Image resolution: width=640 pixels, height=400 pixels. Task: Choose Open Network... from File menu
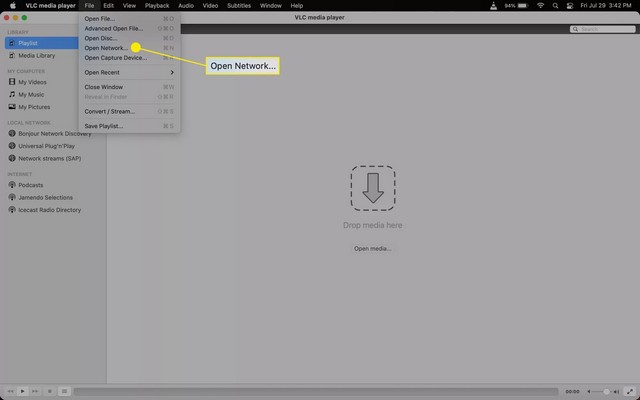(x=106, y=48)
